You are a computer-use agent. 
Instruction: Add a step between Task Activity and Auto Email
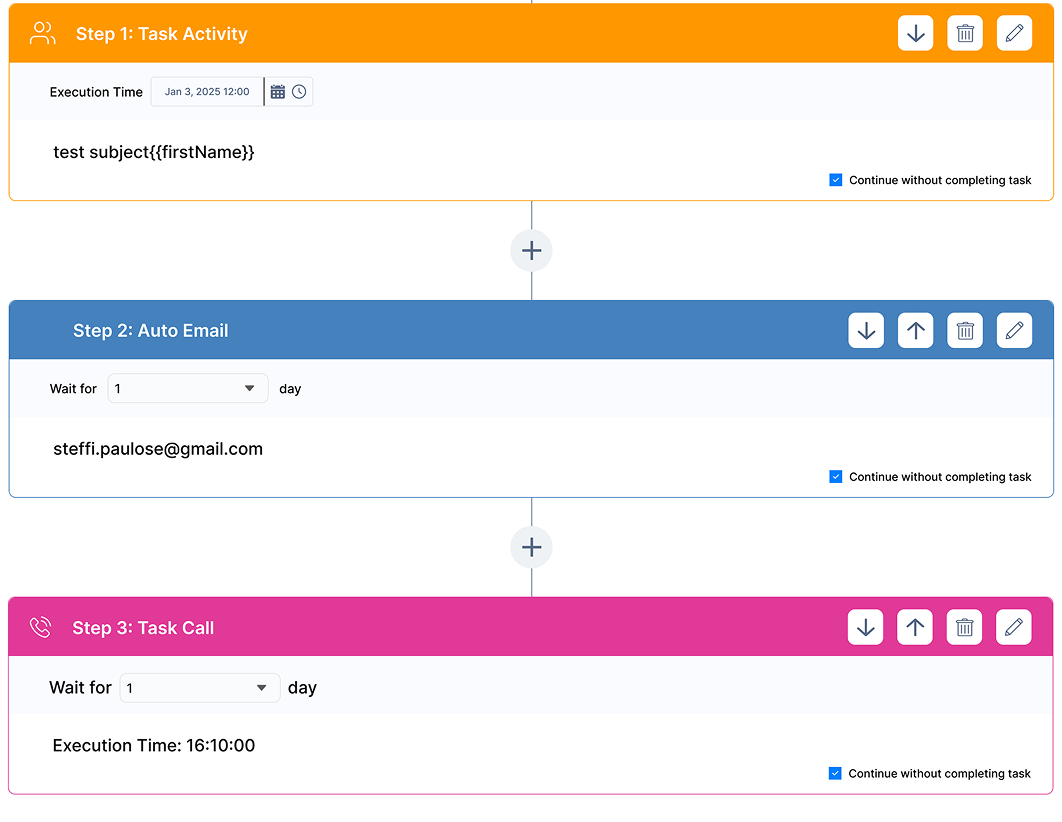click(531, 250)
